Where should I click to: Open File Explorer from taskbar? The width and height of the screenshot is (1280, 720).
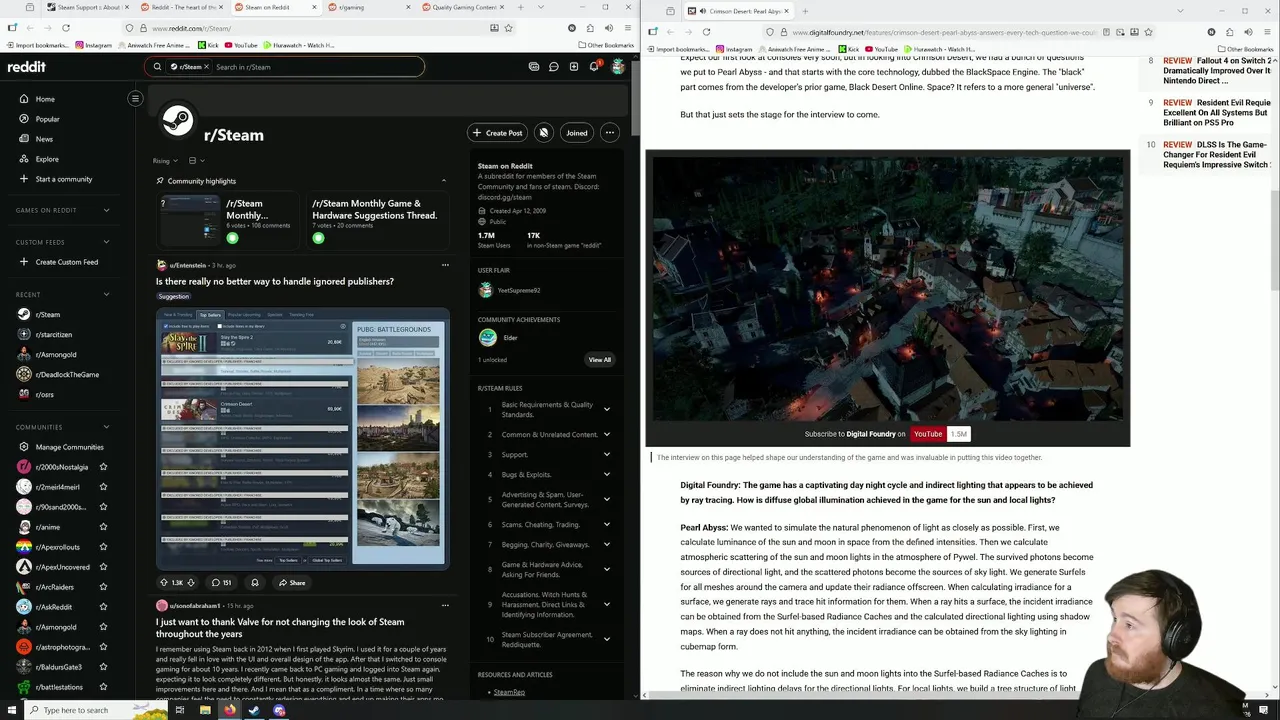204,710
